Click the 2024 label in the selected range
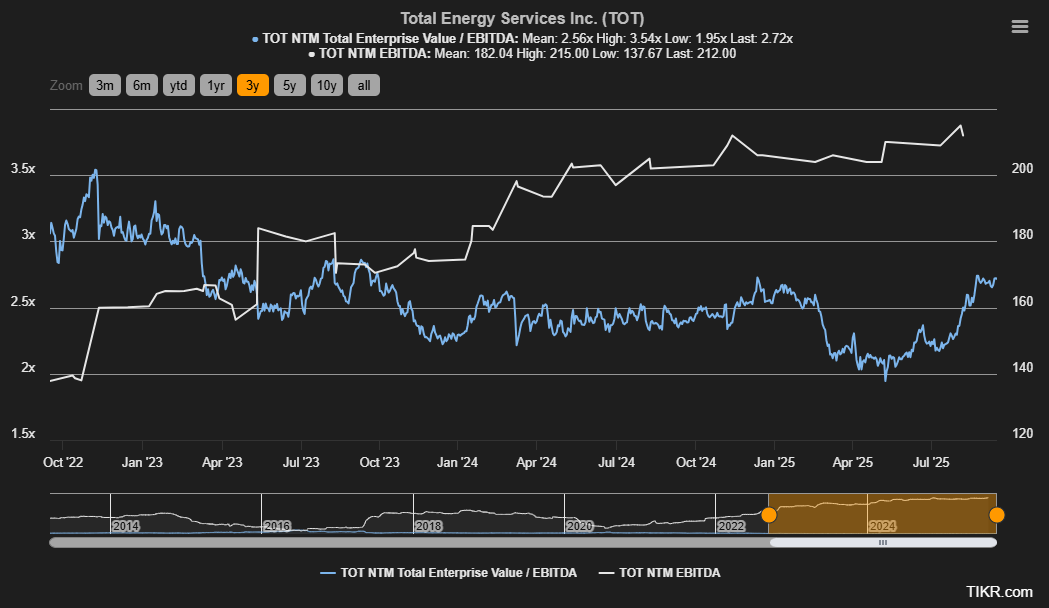This screenshot has width=1049, height=608. pyautogui.click(x=882, y=526)
